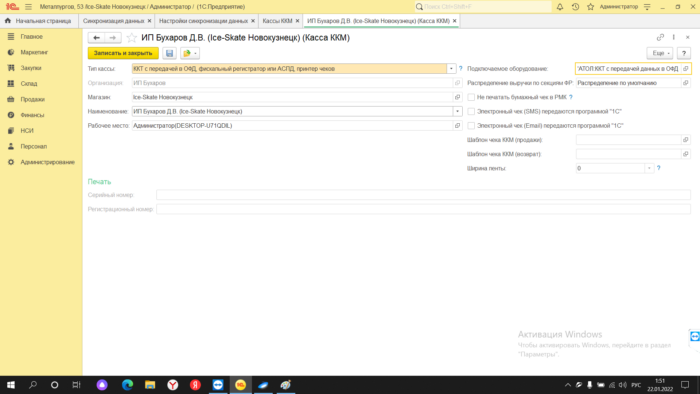Open Администрирование section
Image resolution: width=700 pixels, height=394 pixels.
pyautogui.click(x=47, y=162)
